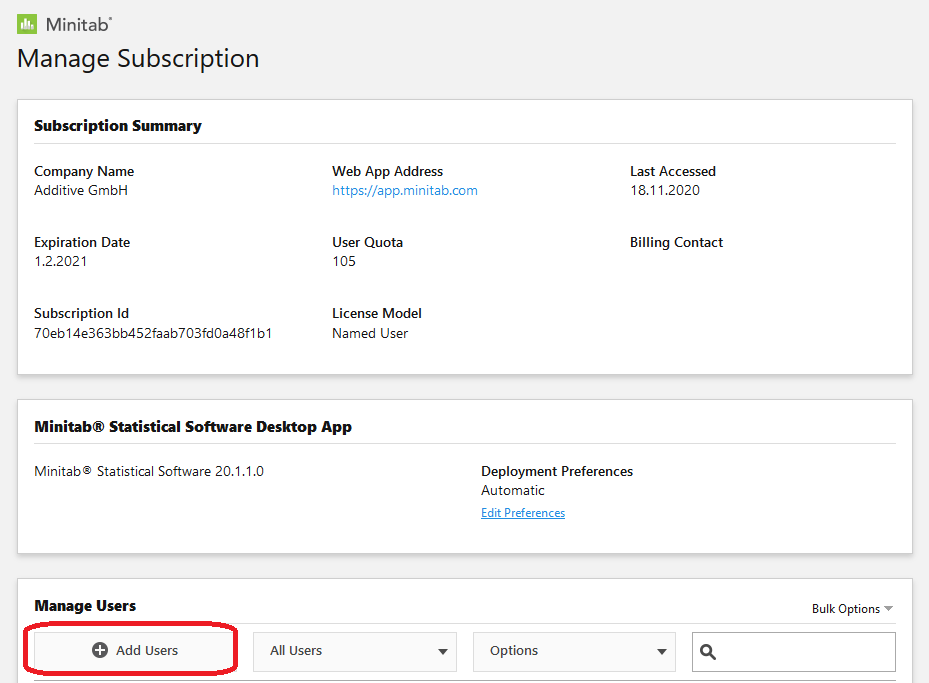
Task: Click the Manage Users section heading
Action: pyautogui.click(x=85, y=605)
